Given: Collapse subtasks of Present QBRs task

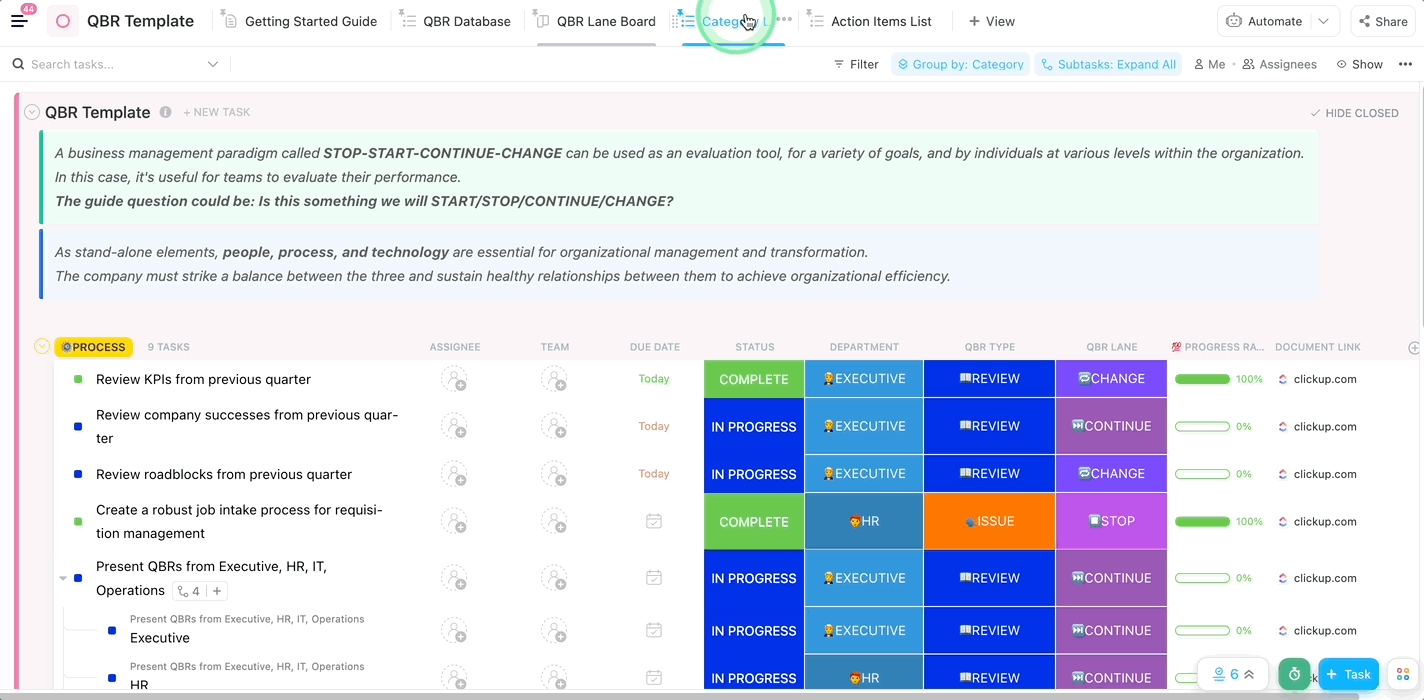Looking at the screenshot, I should [x=64, y=578].
